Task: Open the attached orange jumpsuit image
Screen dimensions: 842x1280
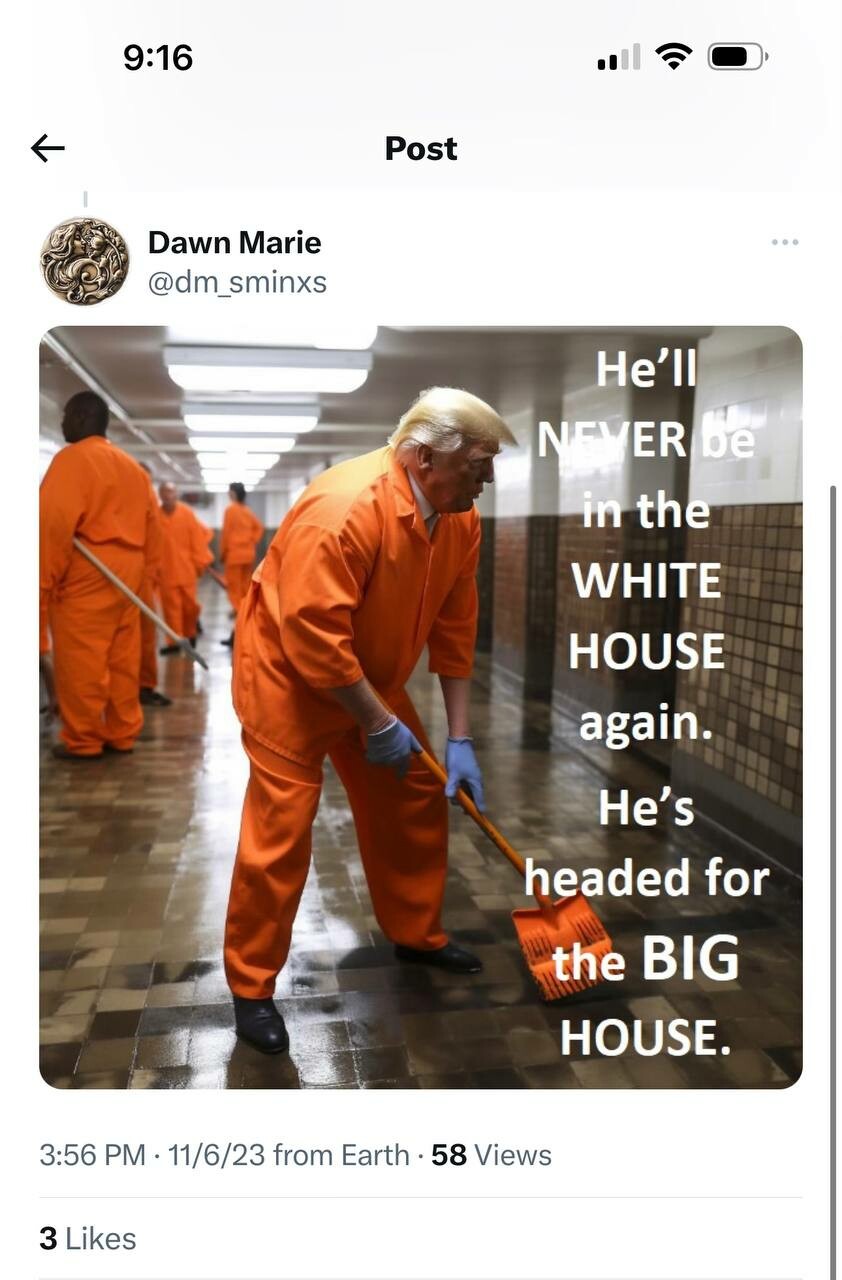Action: [421, 707]
